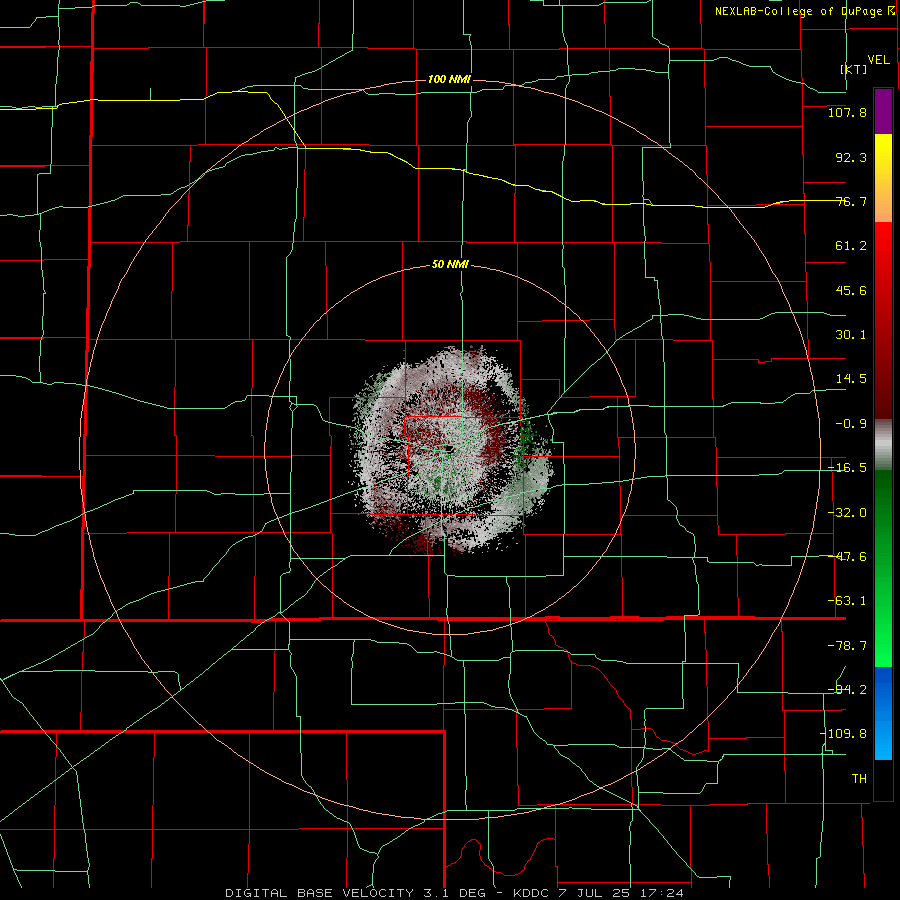Select the 30.1 scale value
This screenshot has width=900, height=900.
[x=851, y=335]
